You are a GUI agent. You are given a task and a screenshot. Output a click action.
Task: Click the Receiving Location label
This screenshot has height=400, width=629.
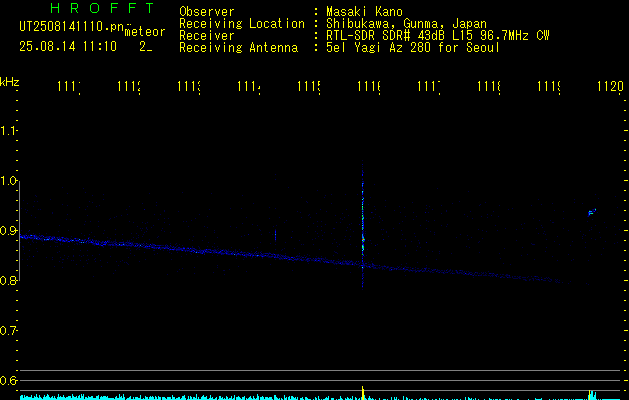[242, 24]
